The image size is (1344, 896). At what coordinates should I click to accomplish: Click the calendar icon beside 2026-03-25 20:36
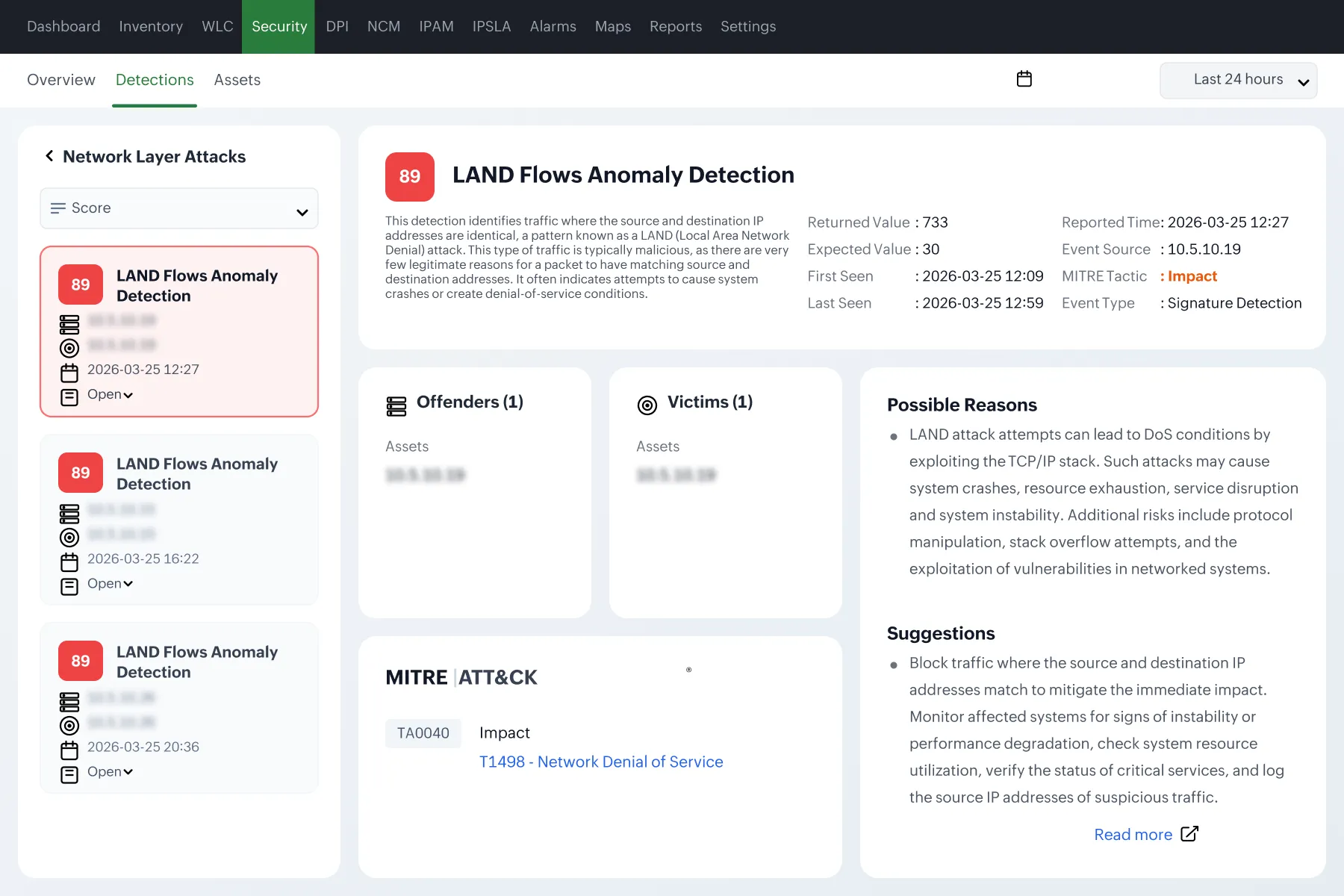pyautogui.click(x=69, y=750)
